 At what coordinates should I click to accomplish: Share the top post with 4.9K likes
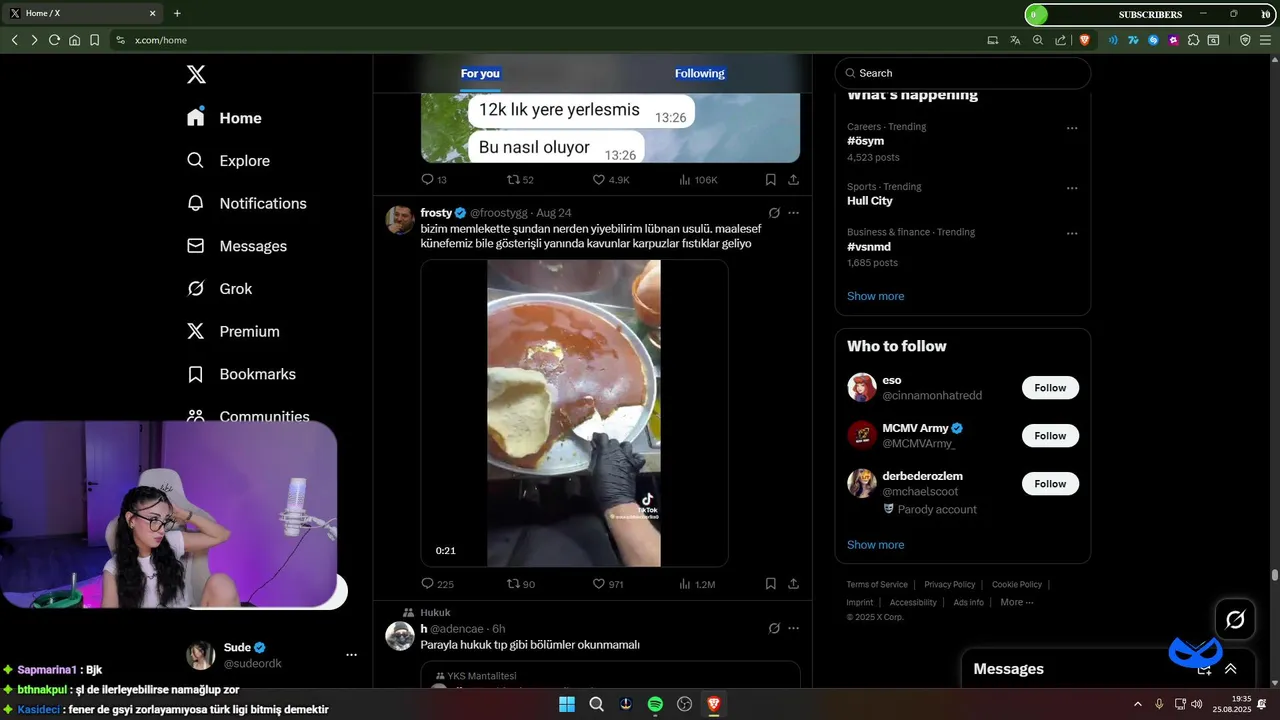coord(793,180)
